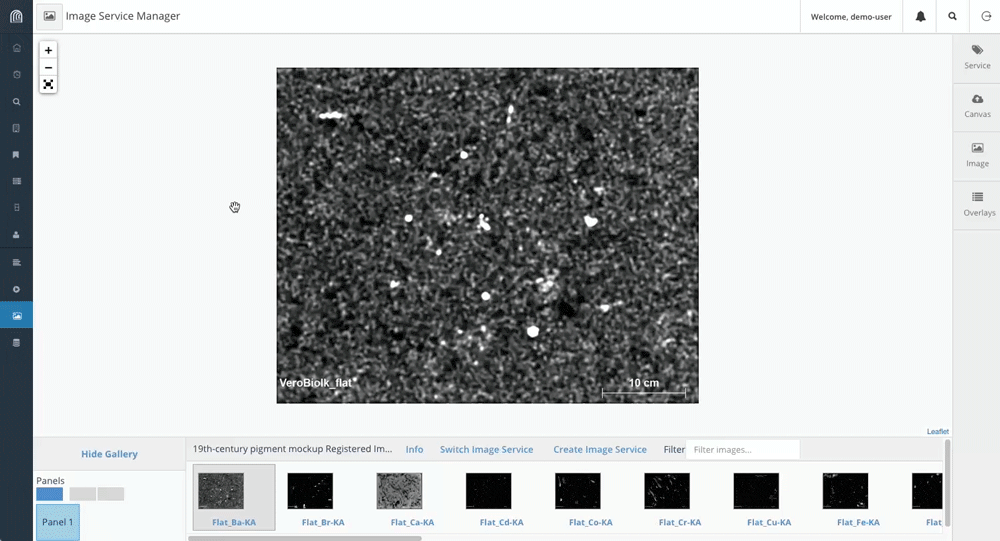Click Switch Image Service link
This screenshot has height=541, width=1000.
pyautogui.click(x=486, y=449)
